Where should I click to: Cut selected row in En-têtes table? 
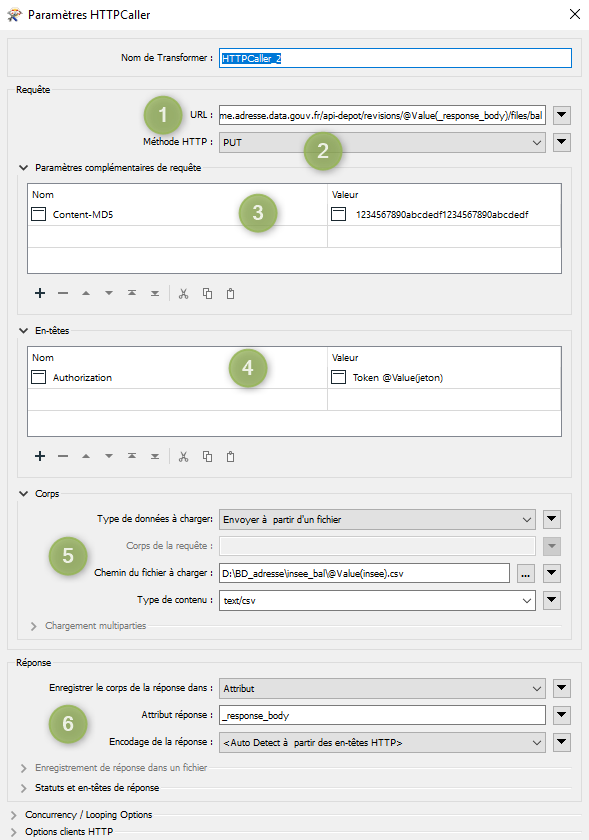coord(184,456)
